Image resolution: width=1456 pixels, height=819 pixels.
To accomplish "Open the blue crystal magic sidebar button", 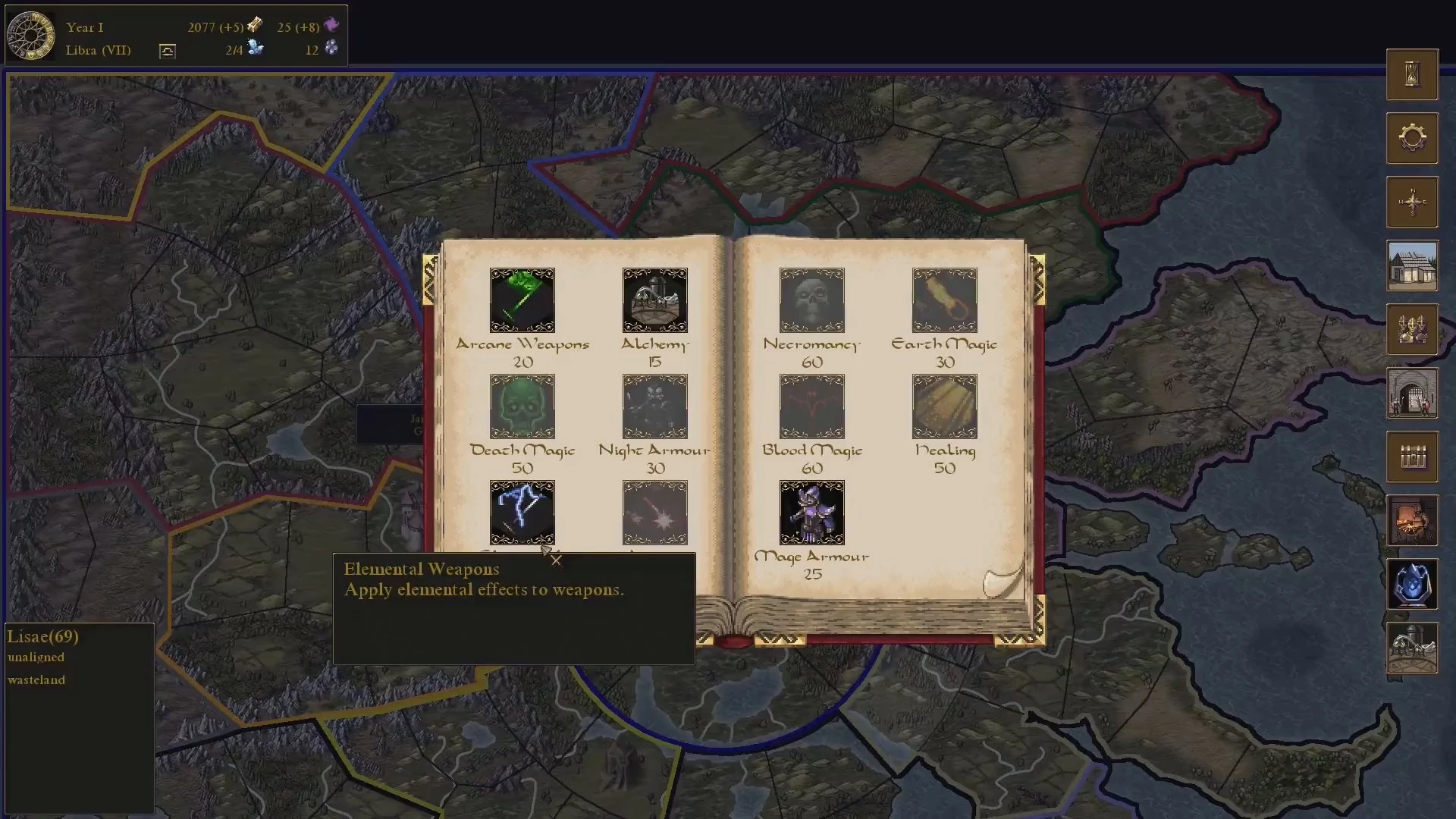I will (x=1412, y=585).
